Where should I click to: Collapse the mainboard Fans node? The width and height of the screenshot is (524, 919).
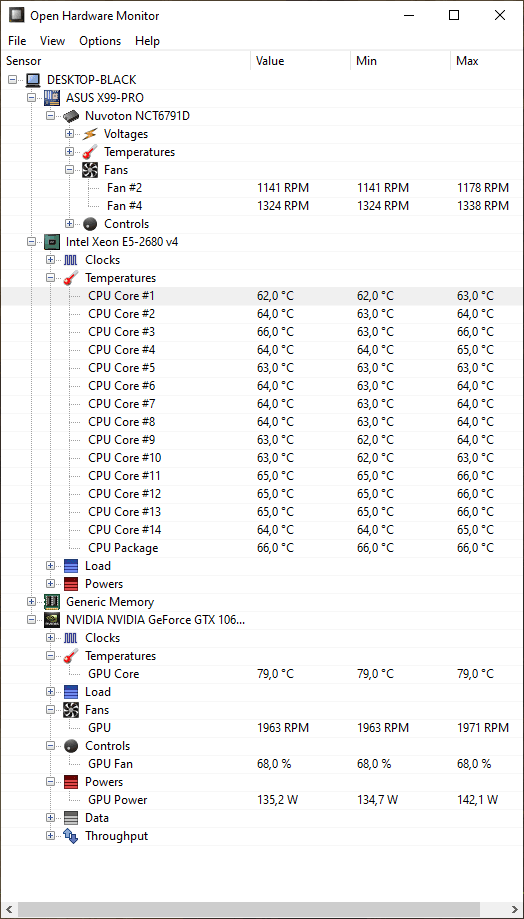point(70,170)
